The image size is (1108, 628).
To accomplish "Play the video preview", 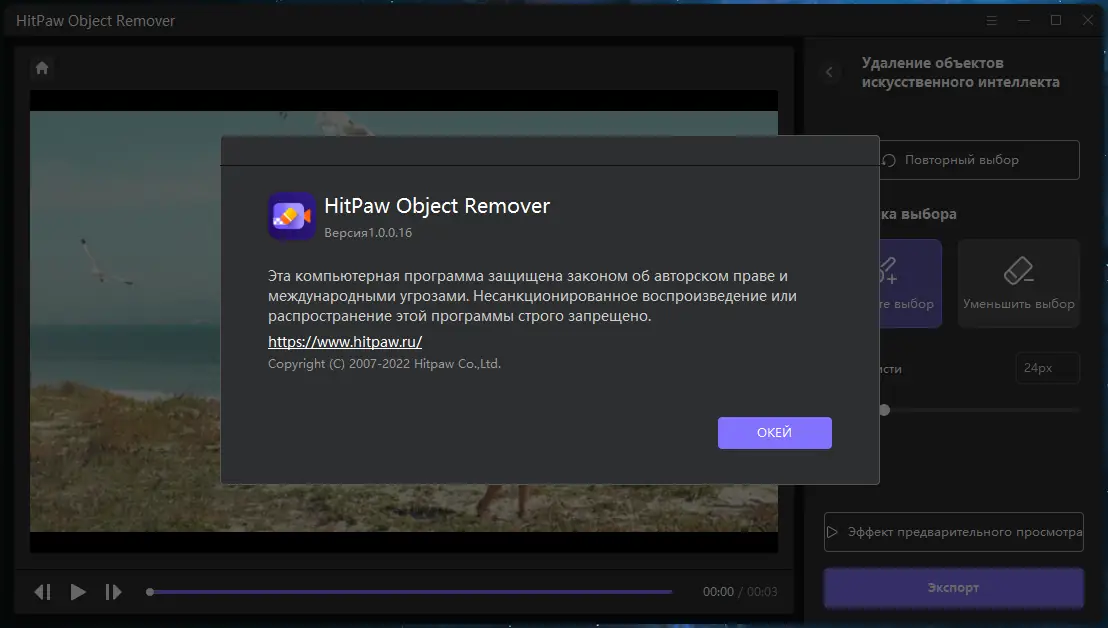I will [x=78, y=591].
